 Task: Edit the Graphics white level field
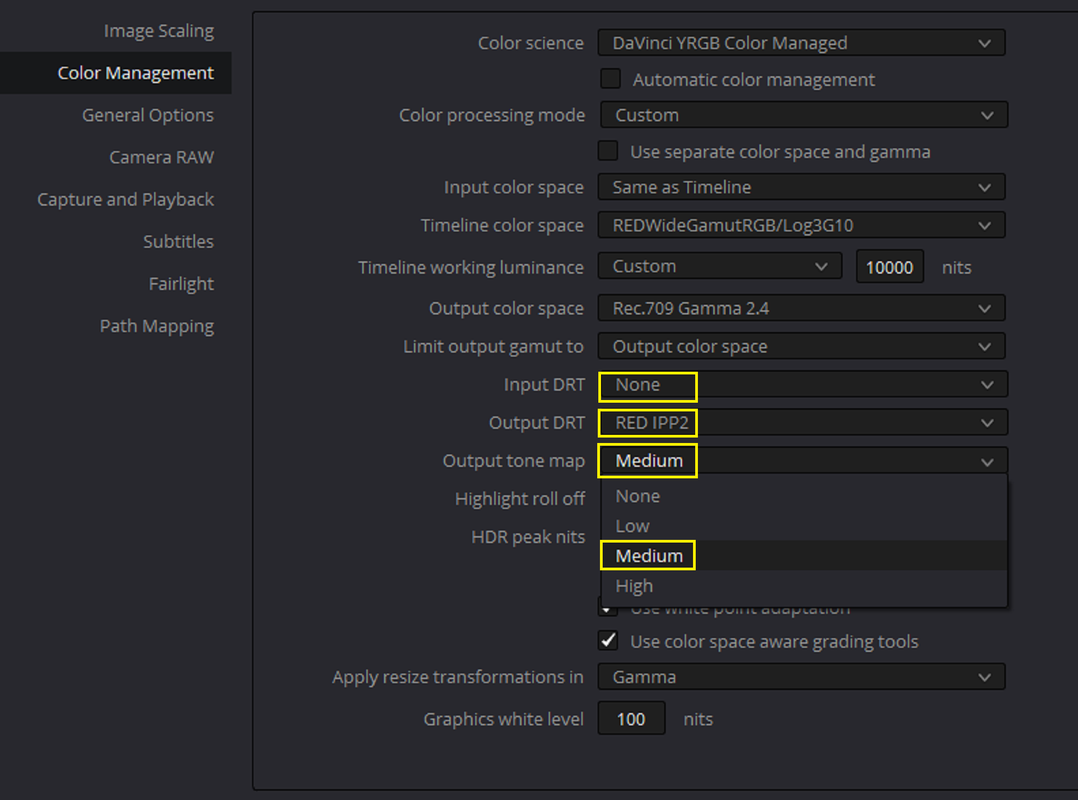(x=632, y=719)
